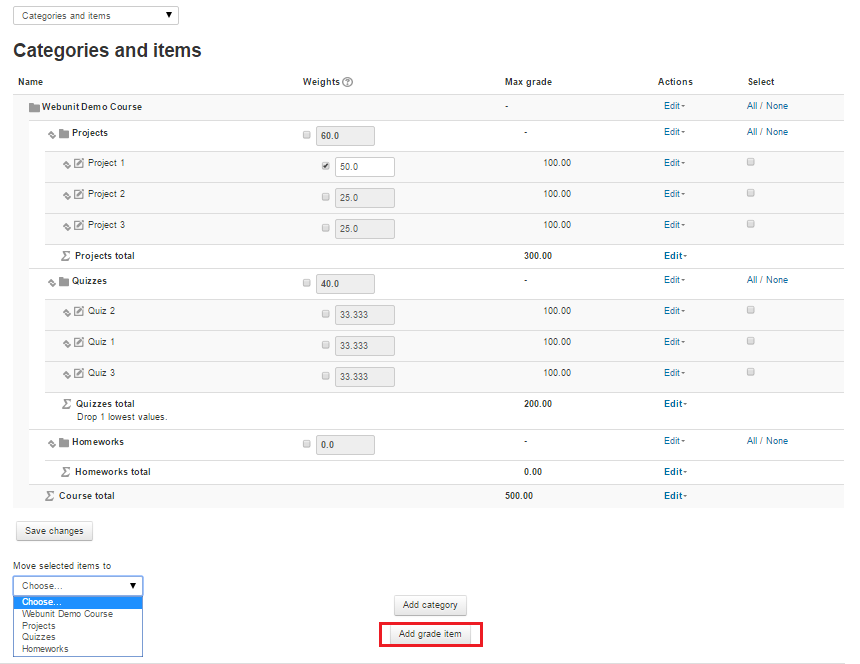Click the Webunit Demo Course folder icon
This screenshot has height=664, width=860.
(x=34, y=107)
